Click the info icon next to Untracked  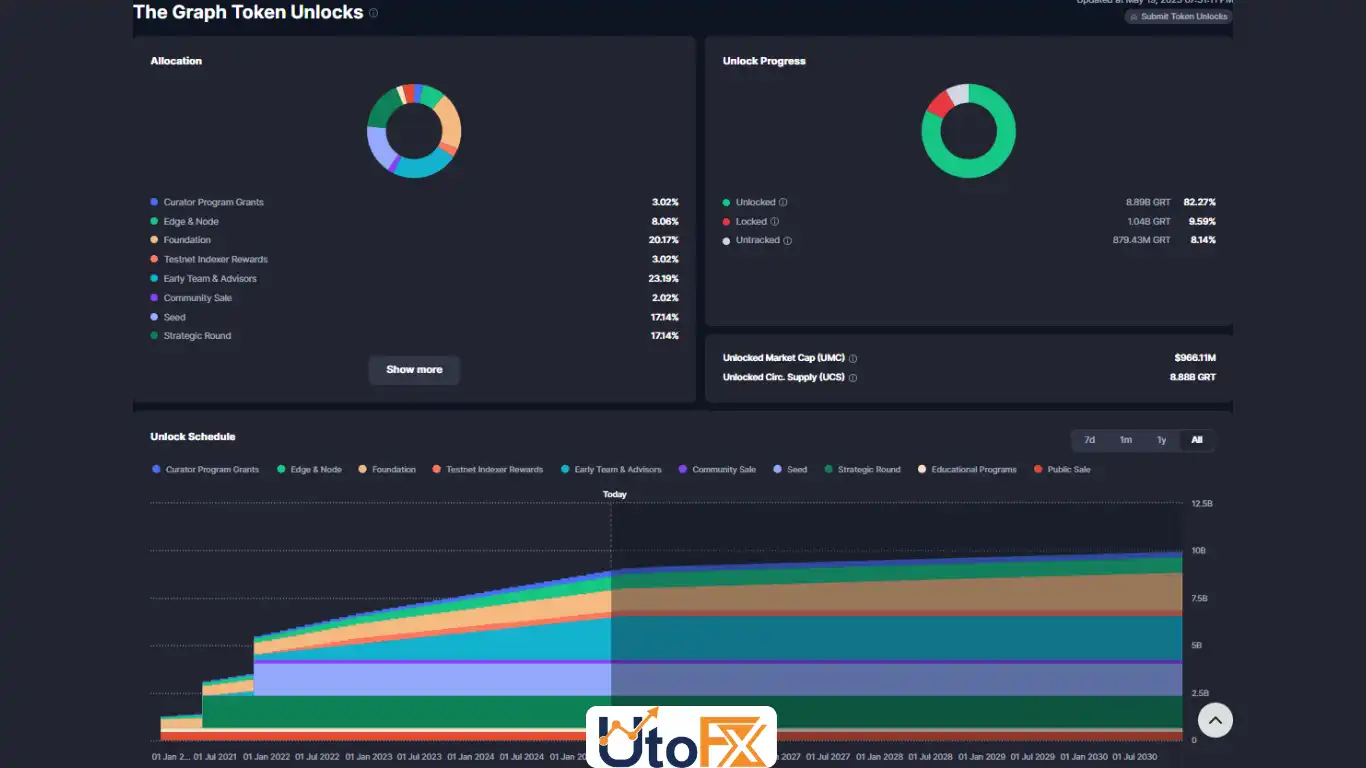(788, 240)
